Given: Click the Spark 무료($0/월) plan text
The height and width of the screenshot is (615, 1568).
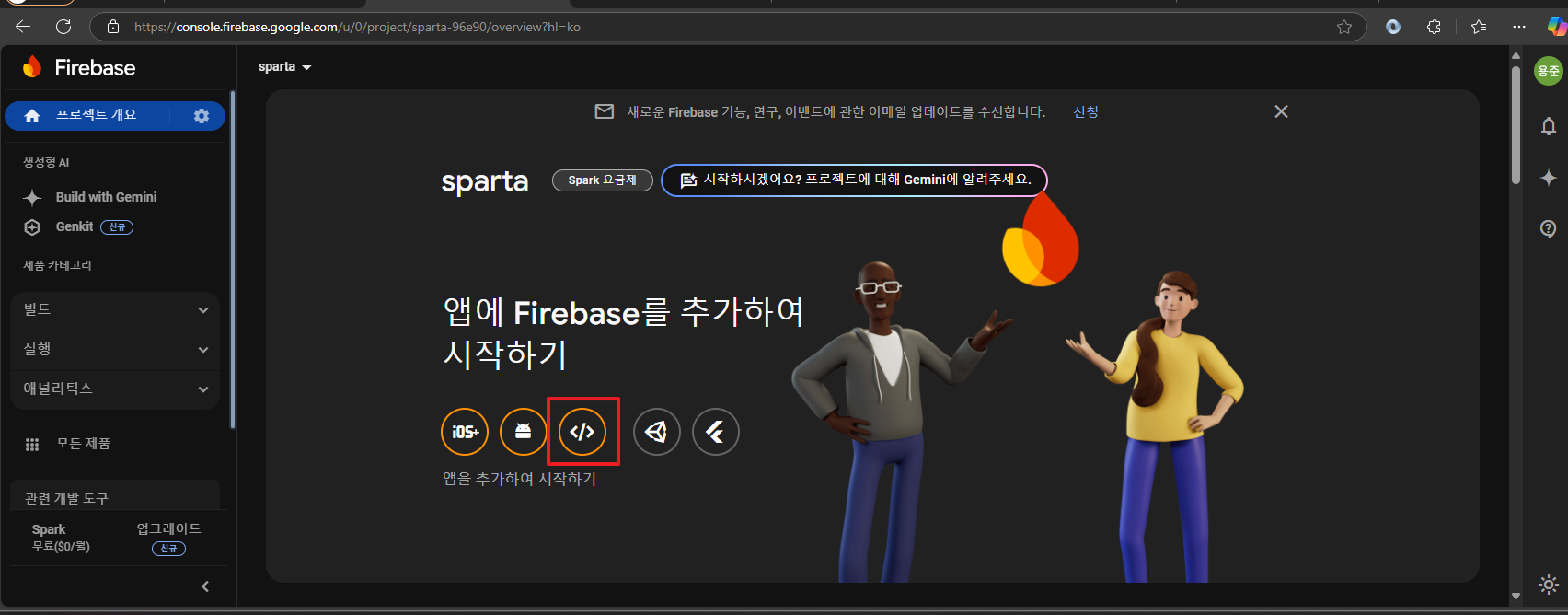Looking at the screenshot, I should tap(61, 538).
